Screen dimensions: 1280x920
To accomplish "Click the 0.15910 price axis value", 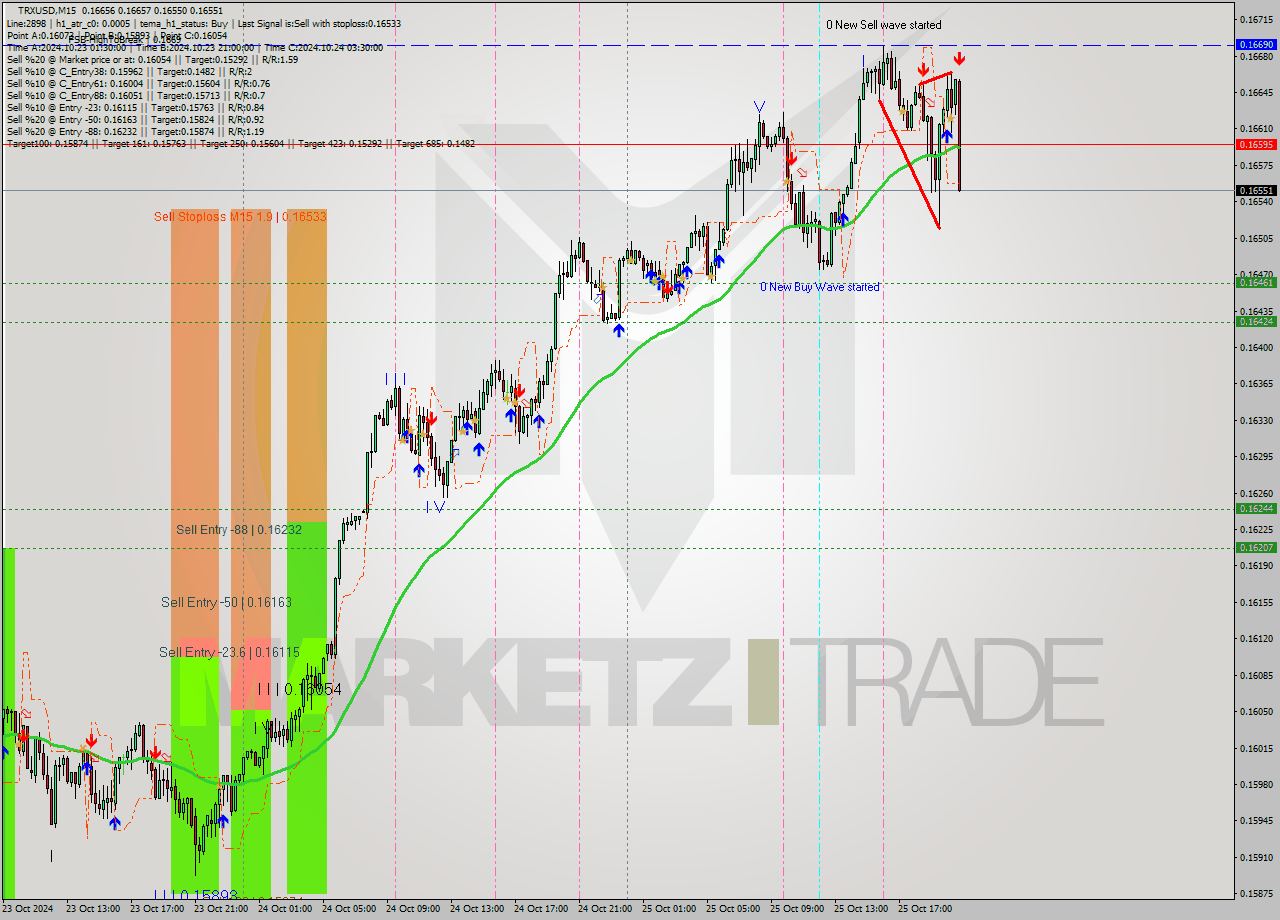I will point(1256,857).
